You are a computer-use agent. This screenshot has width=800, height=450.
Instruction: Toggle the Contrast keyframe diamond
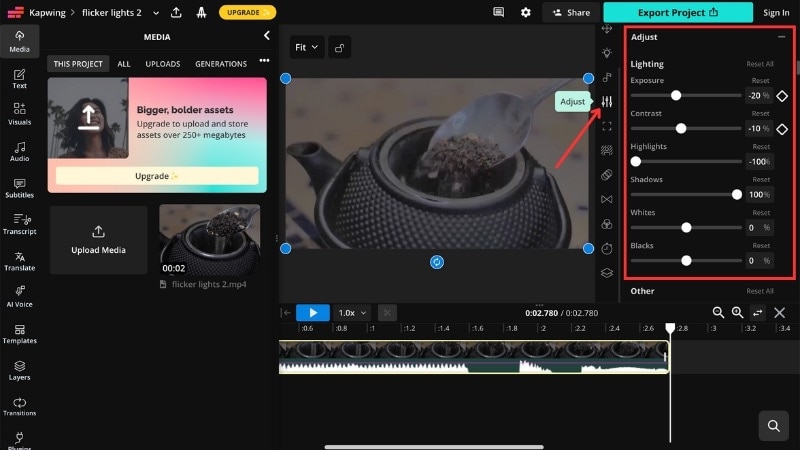pyautogui.click(x=782, y=129)
